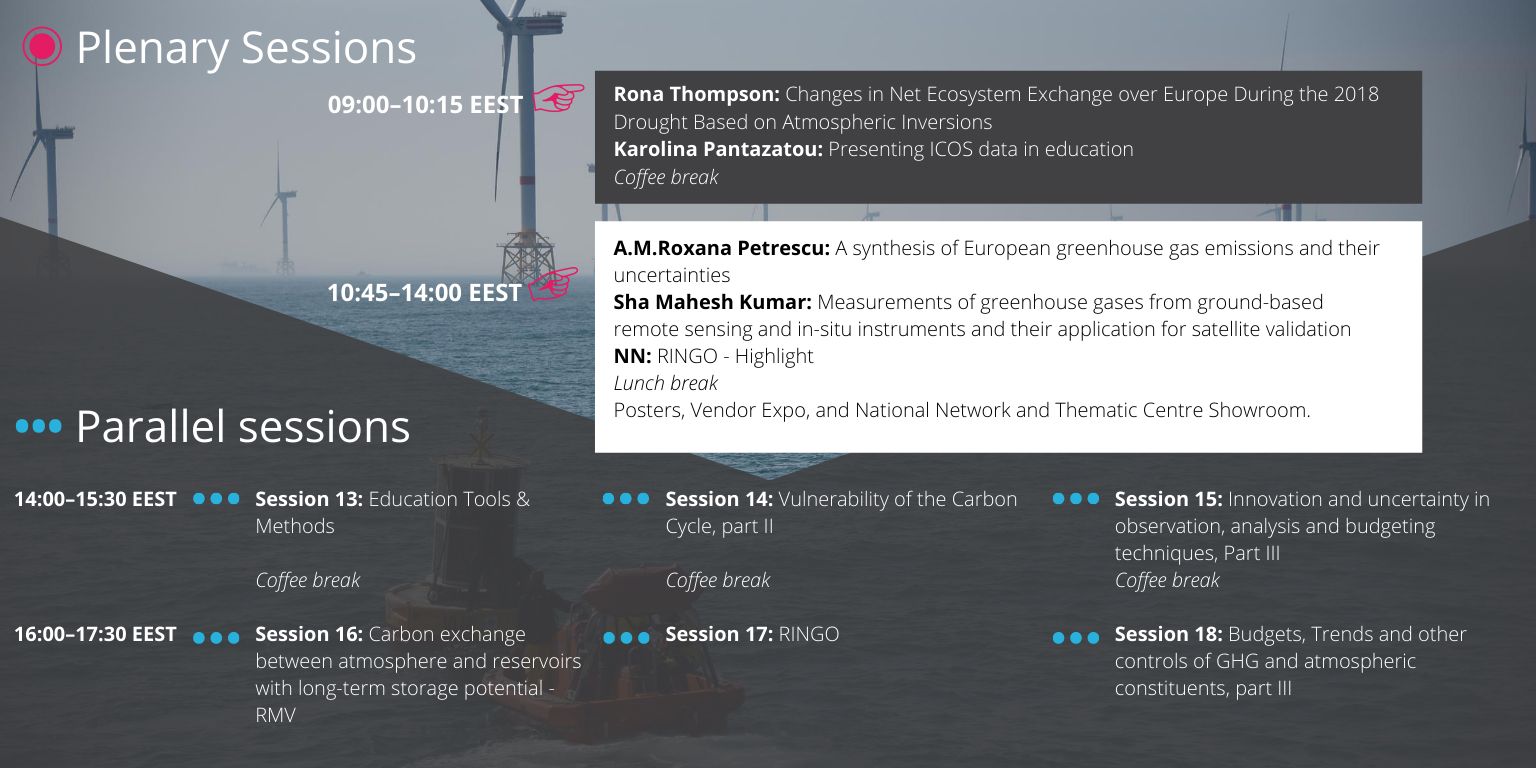
Task: Click the pink circle icon beside Plenary Sessions
Action: [42, 47]
